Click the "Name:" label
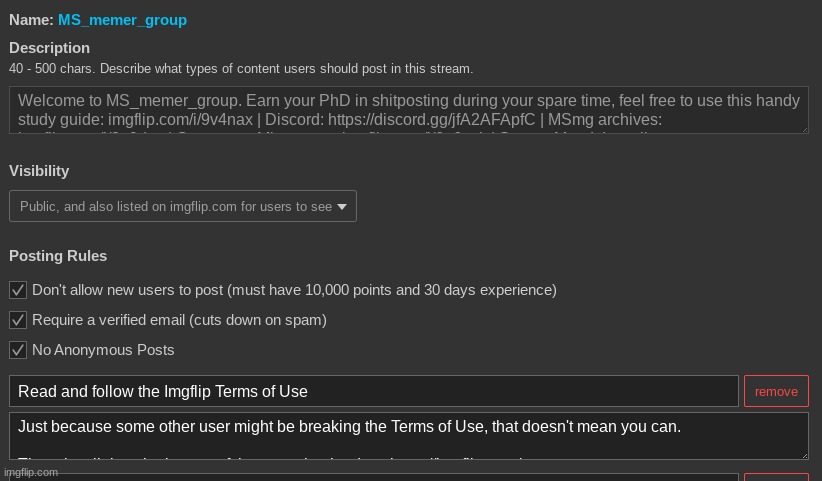822x481 pixels. pyautogui.click(x=31, y=20)
